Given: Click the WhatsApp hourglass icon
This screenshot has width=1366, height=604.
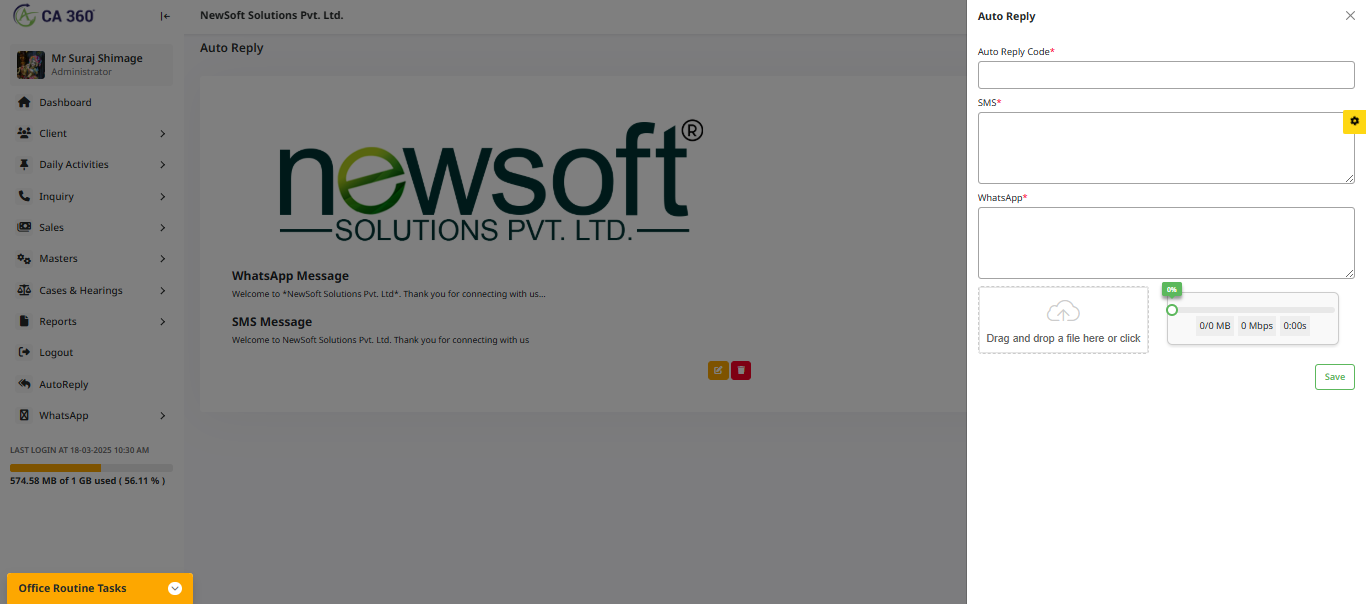Looking at the screenshot, I should tap(24, 416).
